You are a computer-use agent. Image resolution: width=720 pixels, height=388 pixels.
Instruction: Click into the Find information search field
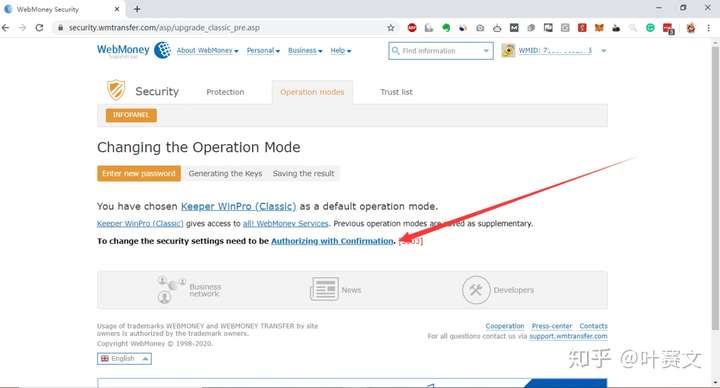[441, 51]
